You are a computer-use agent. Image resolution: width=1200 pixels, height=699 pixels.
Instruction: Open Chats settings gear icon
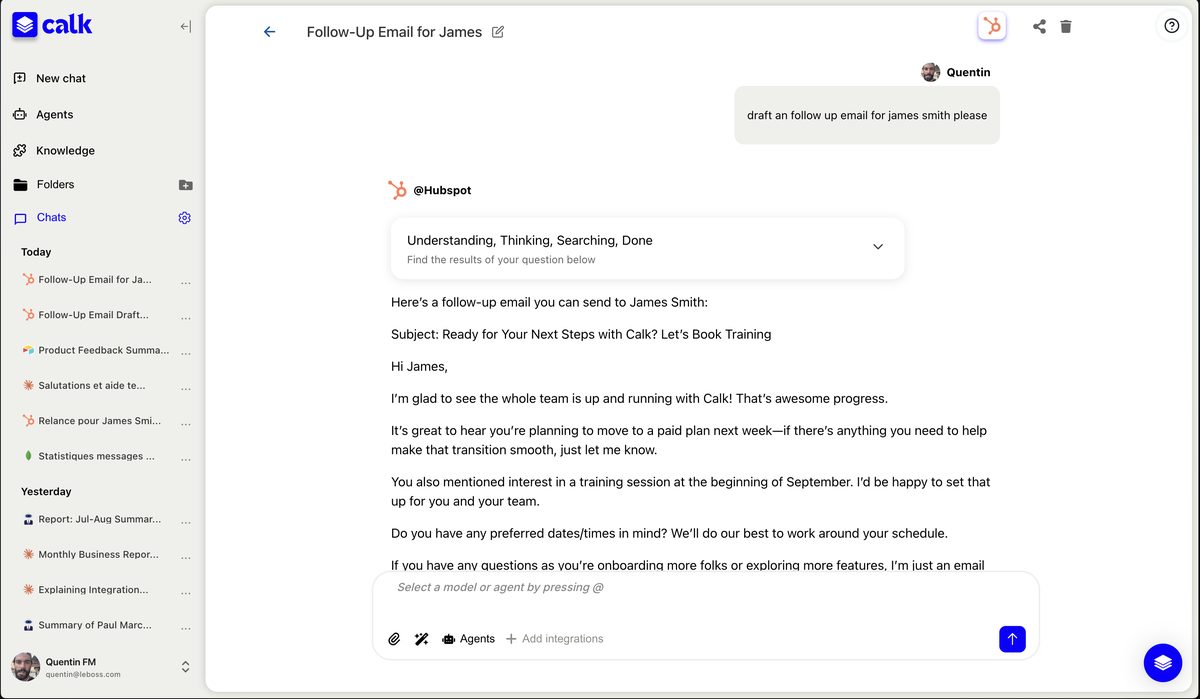click(x=184, y=217)
